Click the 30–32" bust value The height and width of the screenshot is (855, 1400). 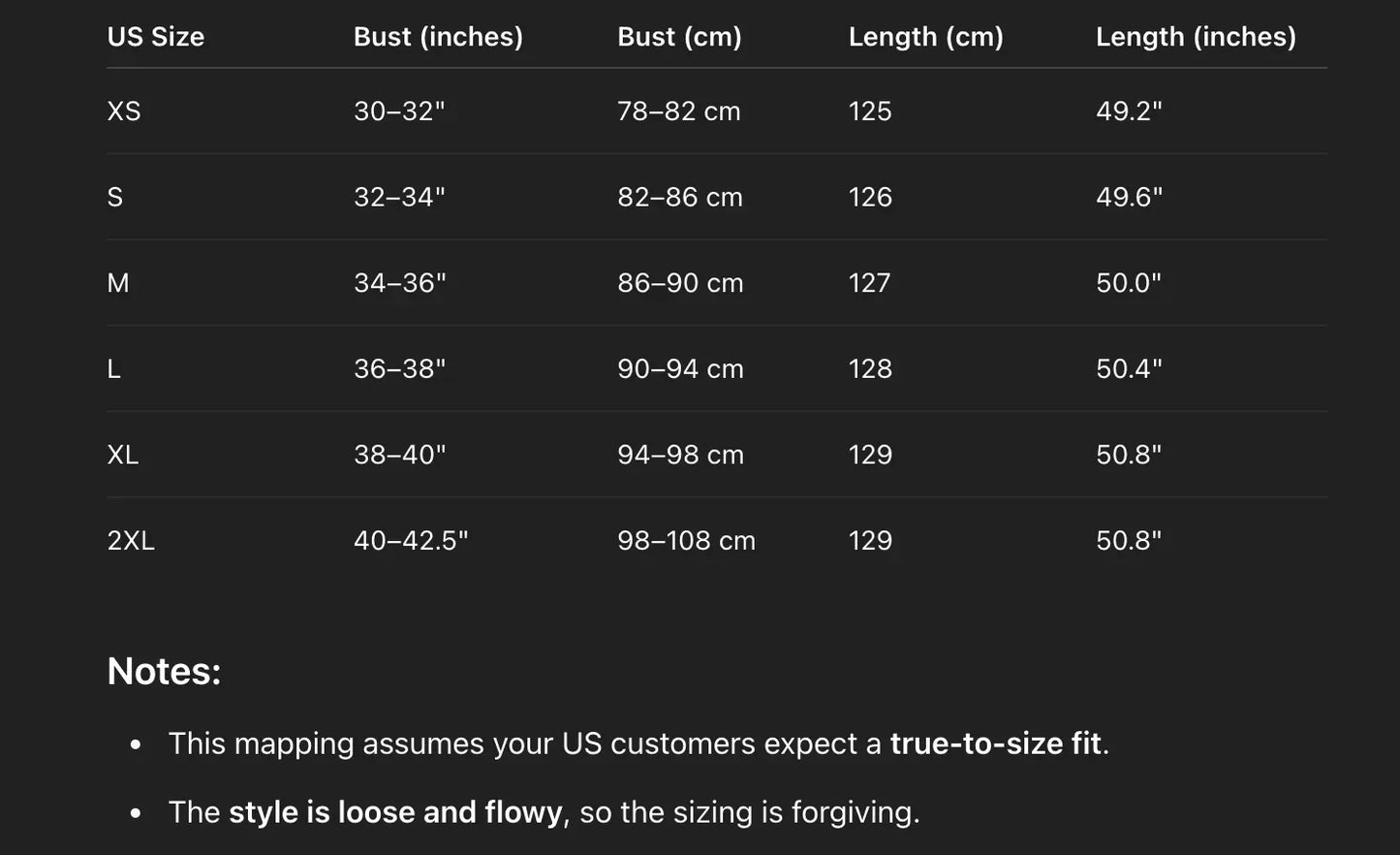[x=399, y=111]
